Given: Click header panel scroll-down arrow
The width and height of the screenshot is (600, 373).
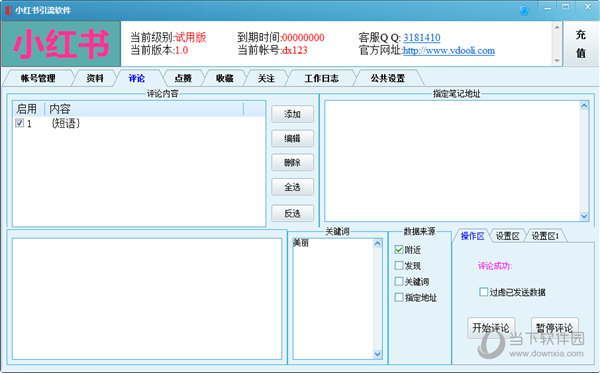Looking at the screenshot, I should point(557,60).
